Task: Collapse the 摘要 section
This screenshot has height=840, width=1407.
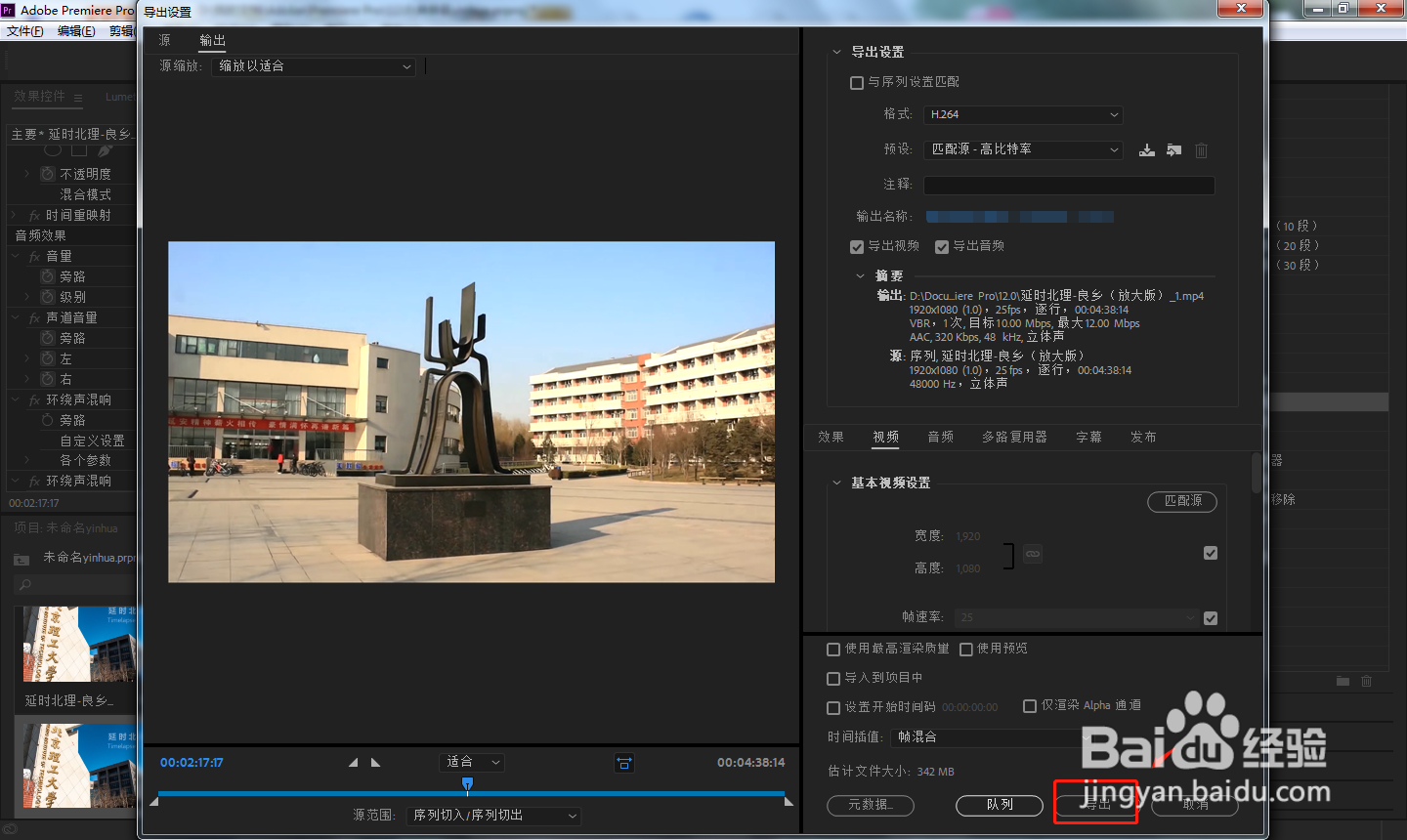Action: [x=860, y=276]
